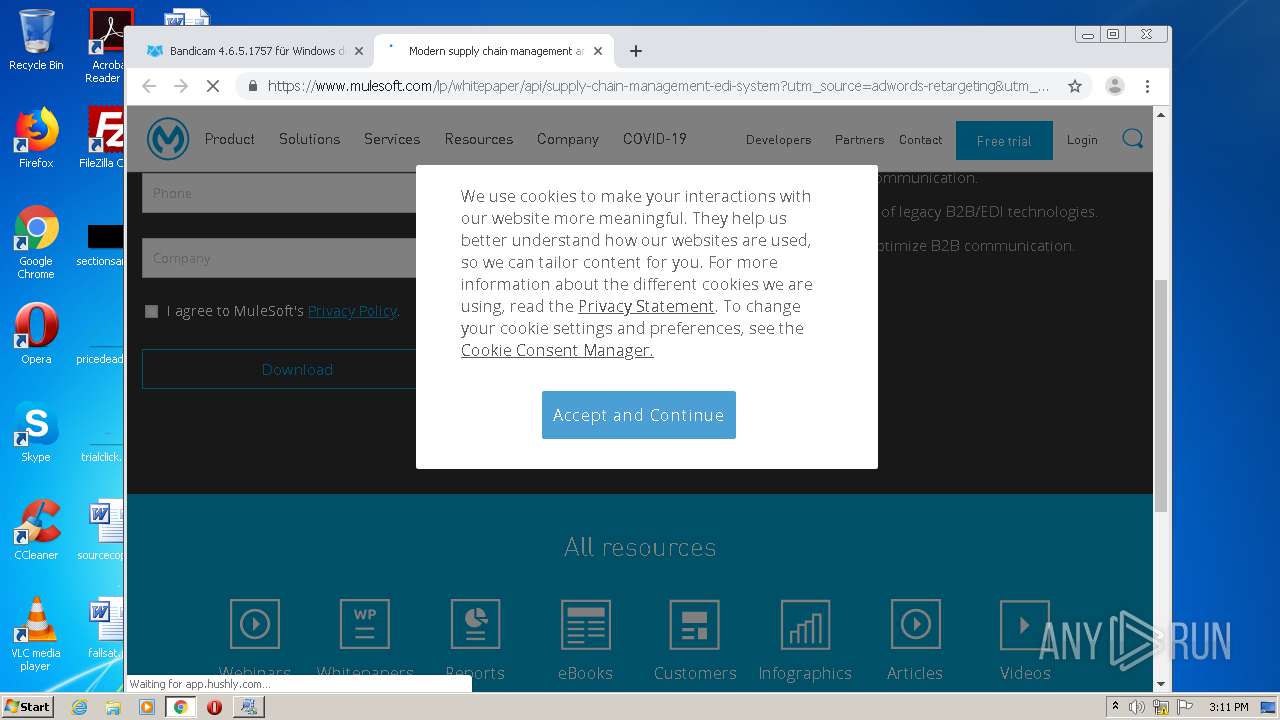Open the Product menu

(x=230, y=139)
